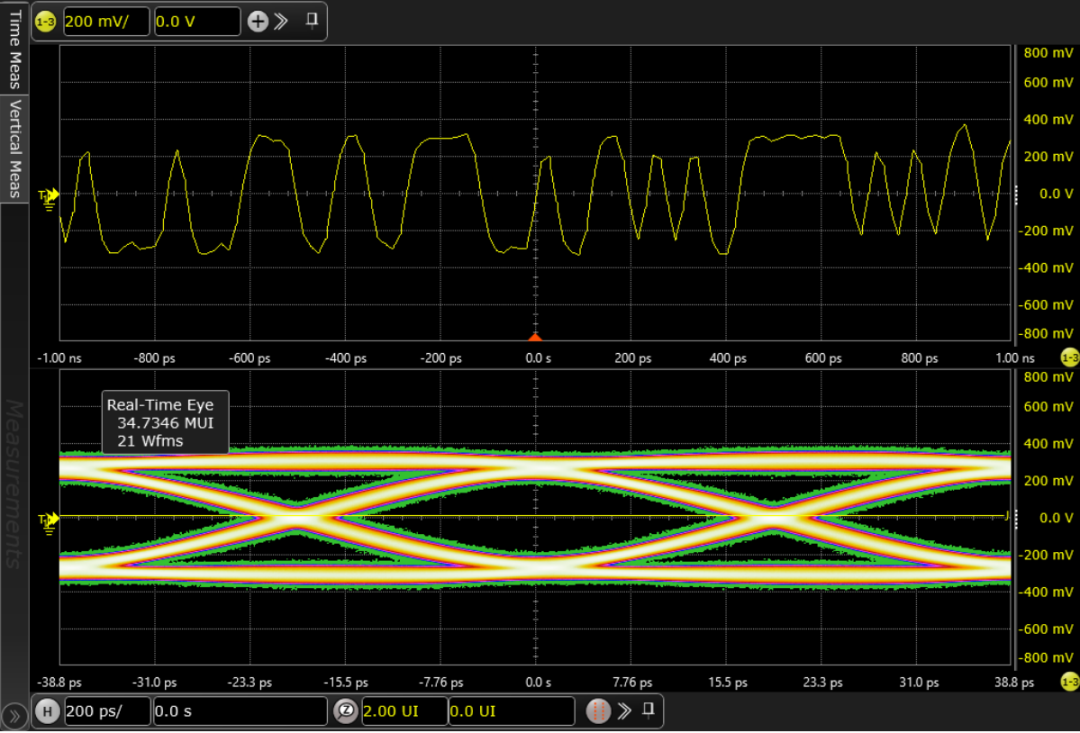Pin the horizontal toolbar at the bottom
This screenshot has height=733, width=1080.
648,710
